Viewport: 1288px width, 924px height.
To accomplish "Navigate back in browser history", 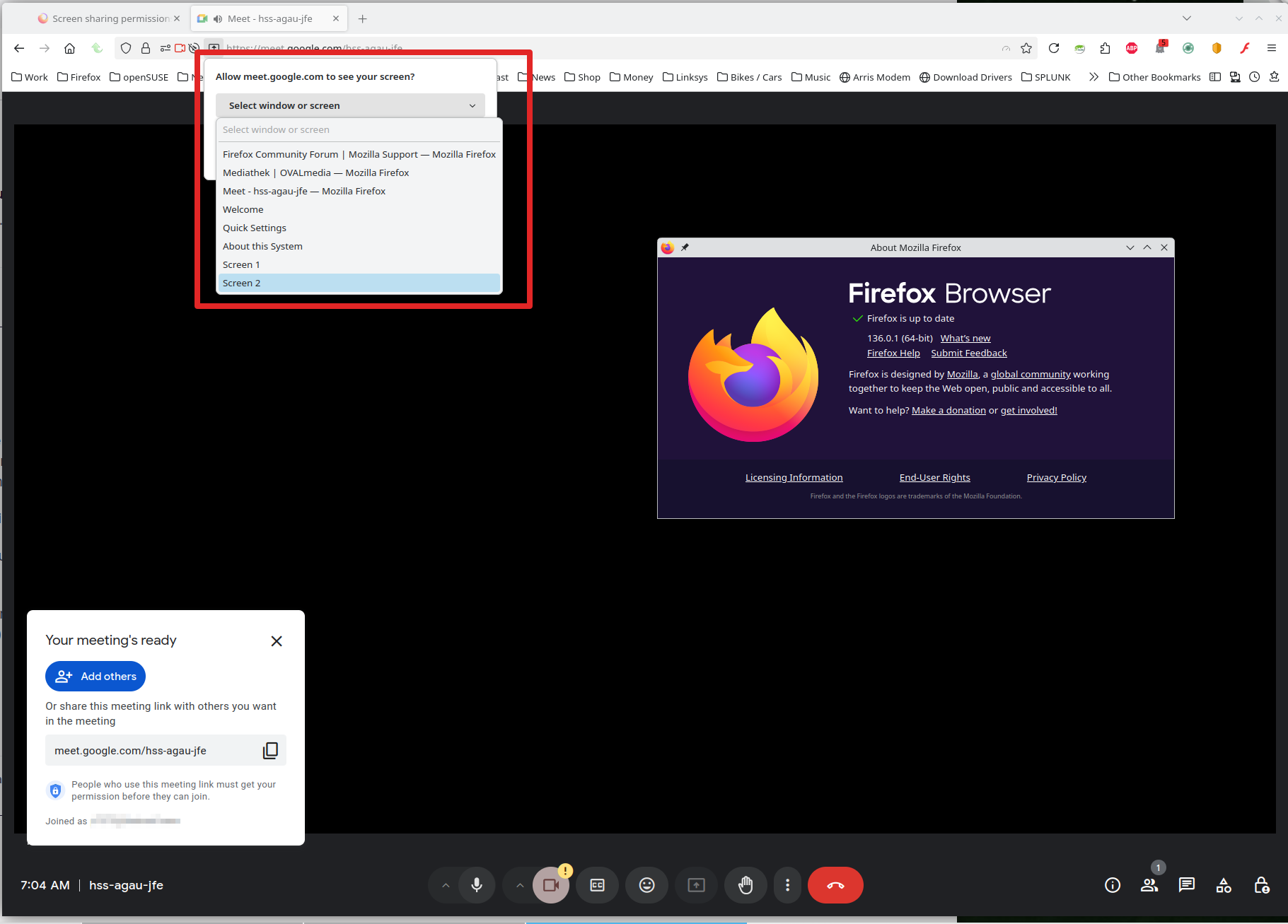I will pos(19,48).
